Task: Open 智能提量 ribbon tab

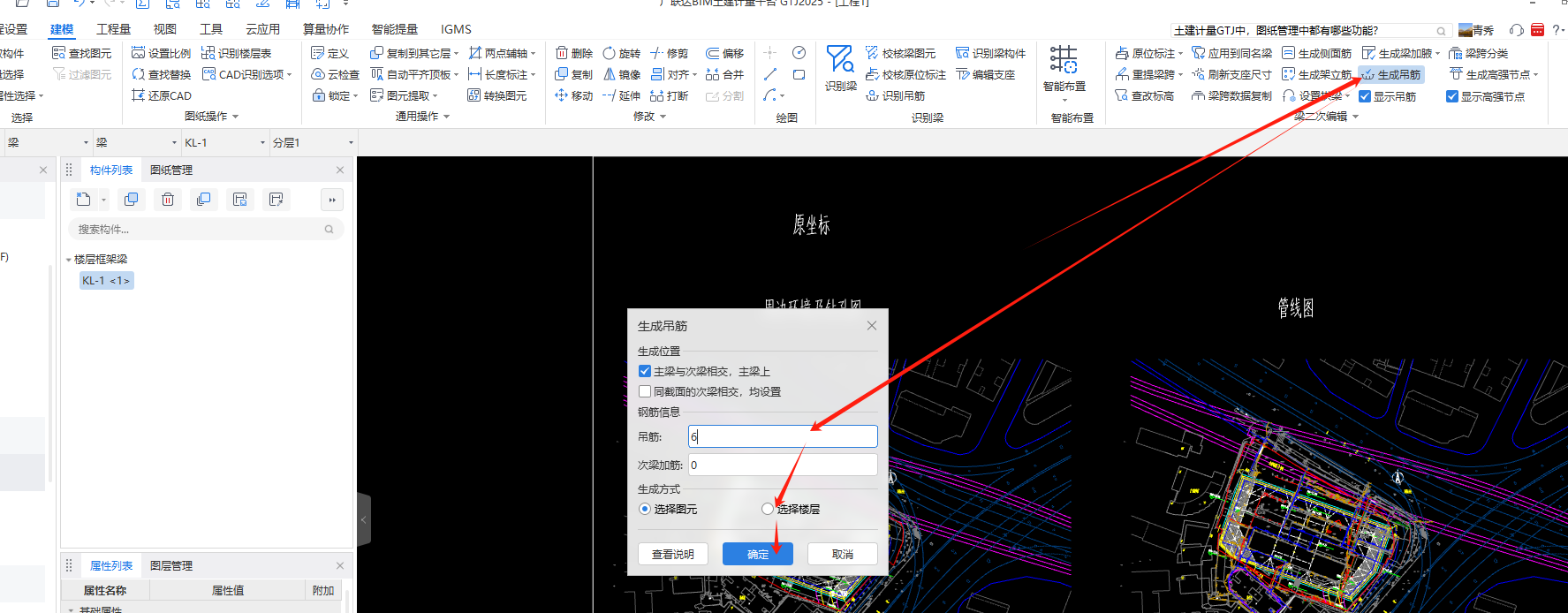Action: pos(395,29)
